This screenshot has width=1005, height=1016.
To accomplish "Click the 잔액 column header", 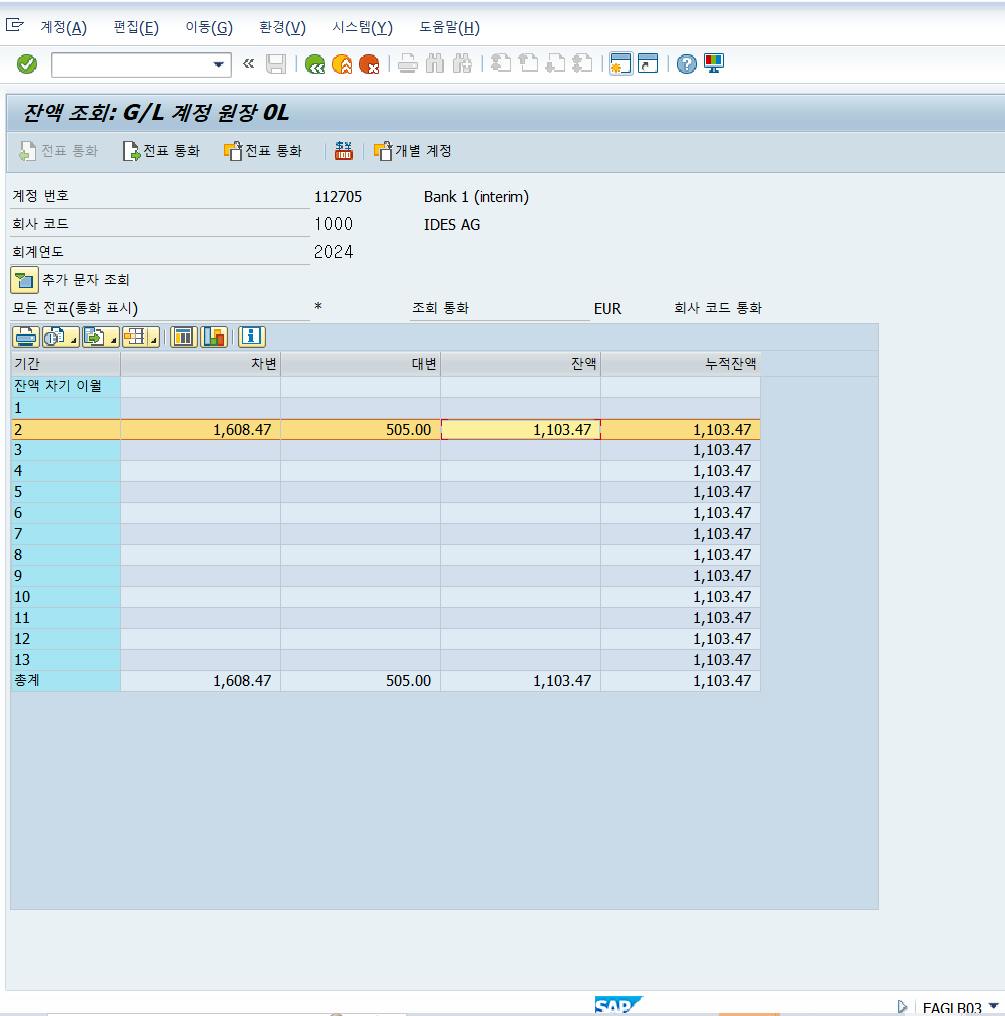I will tap(520, 364).
